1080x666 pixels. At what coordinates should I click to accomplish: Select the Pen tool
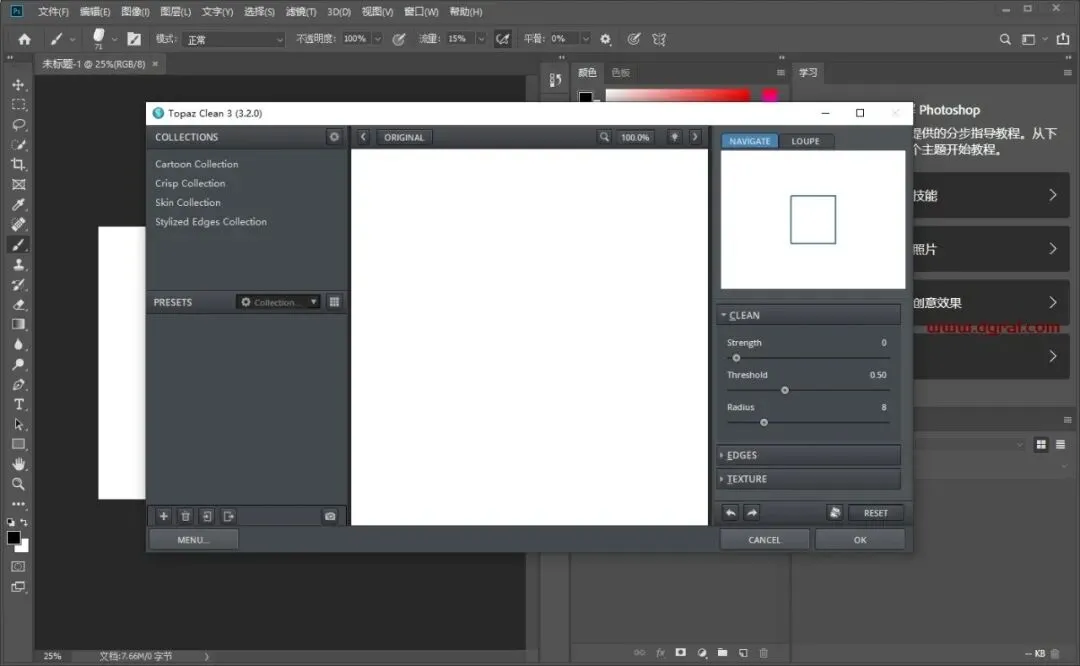(x=19, y=384)
